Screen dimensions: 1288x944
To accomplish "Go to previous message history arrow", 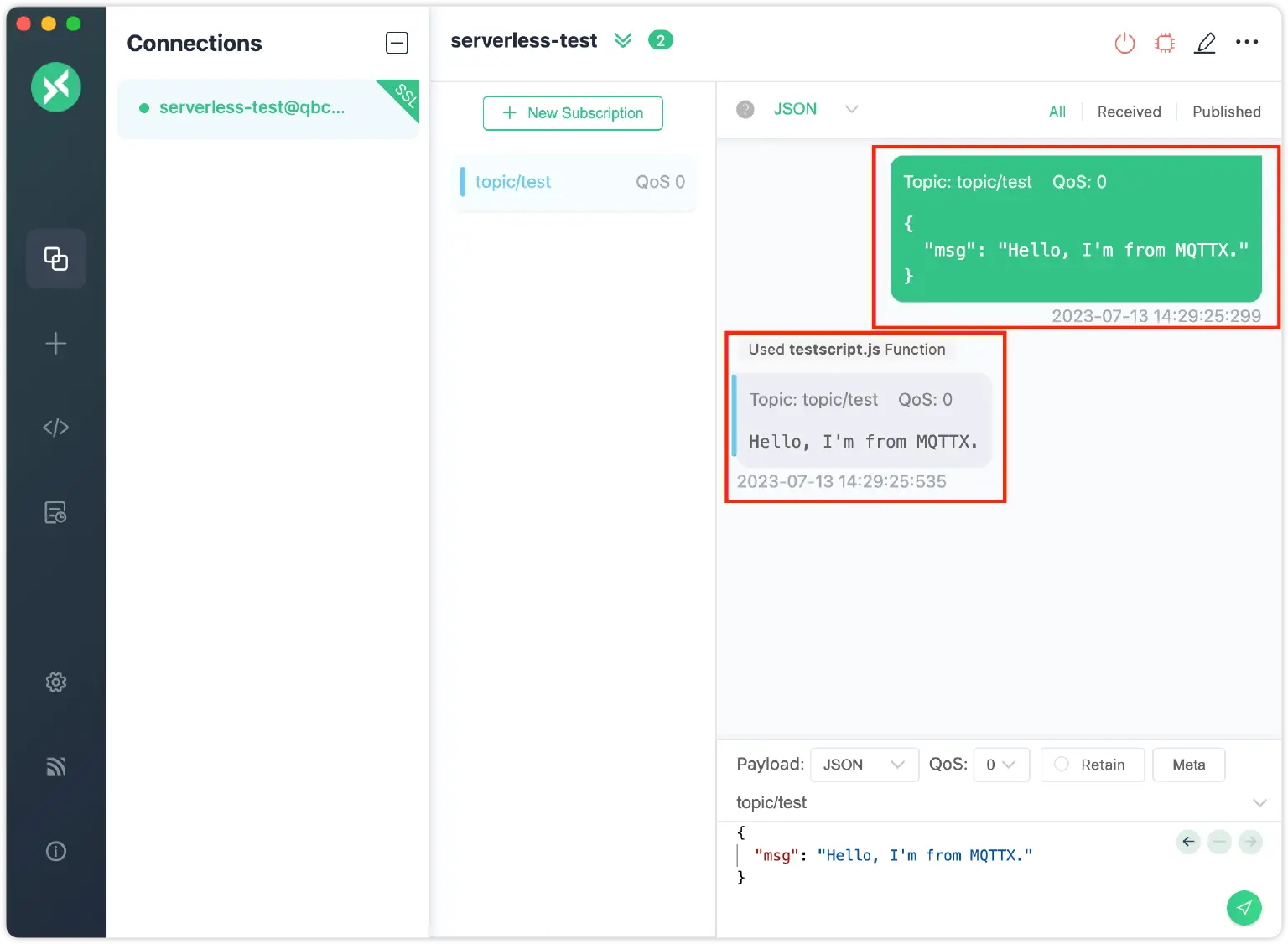I will 1188,842.
